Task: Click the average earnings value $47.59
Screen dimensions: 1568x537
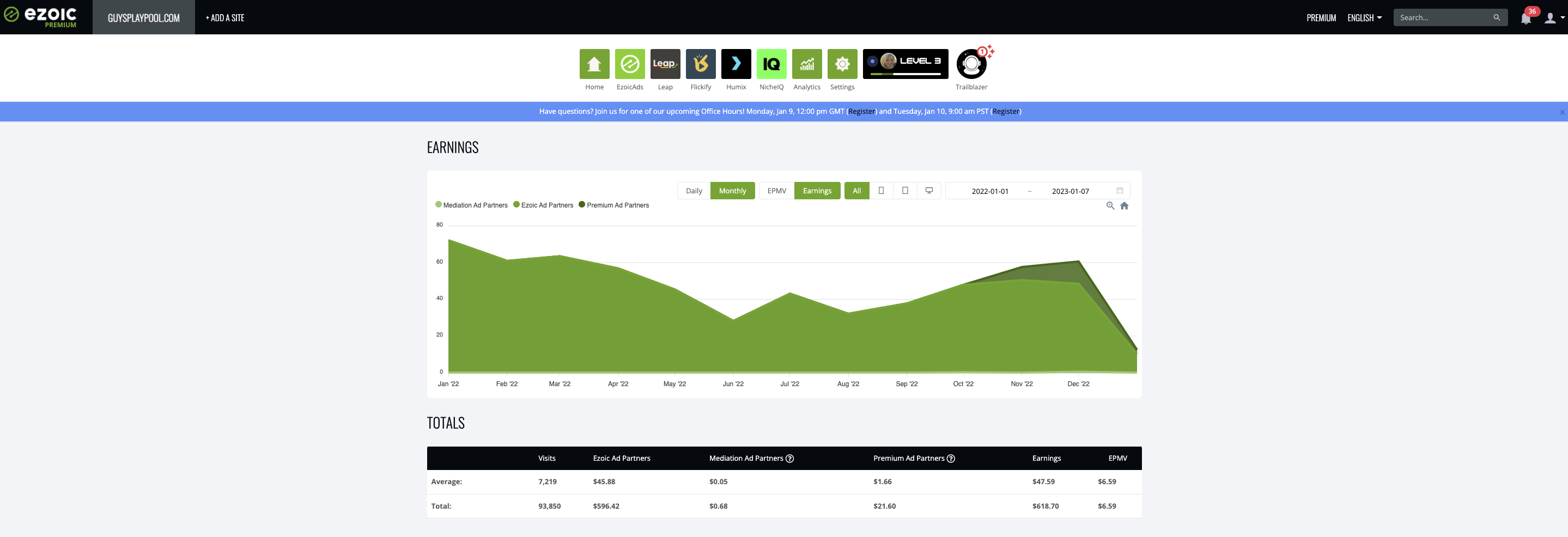Action: pos(1043,481)
